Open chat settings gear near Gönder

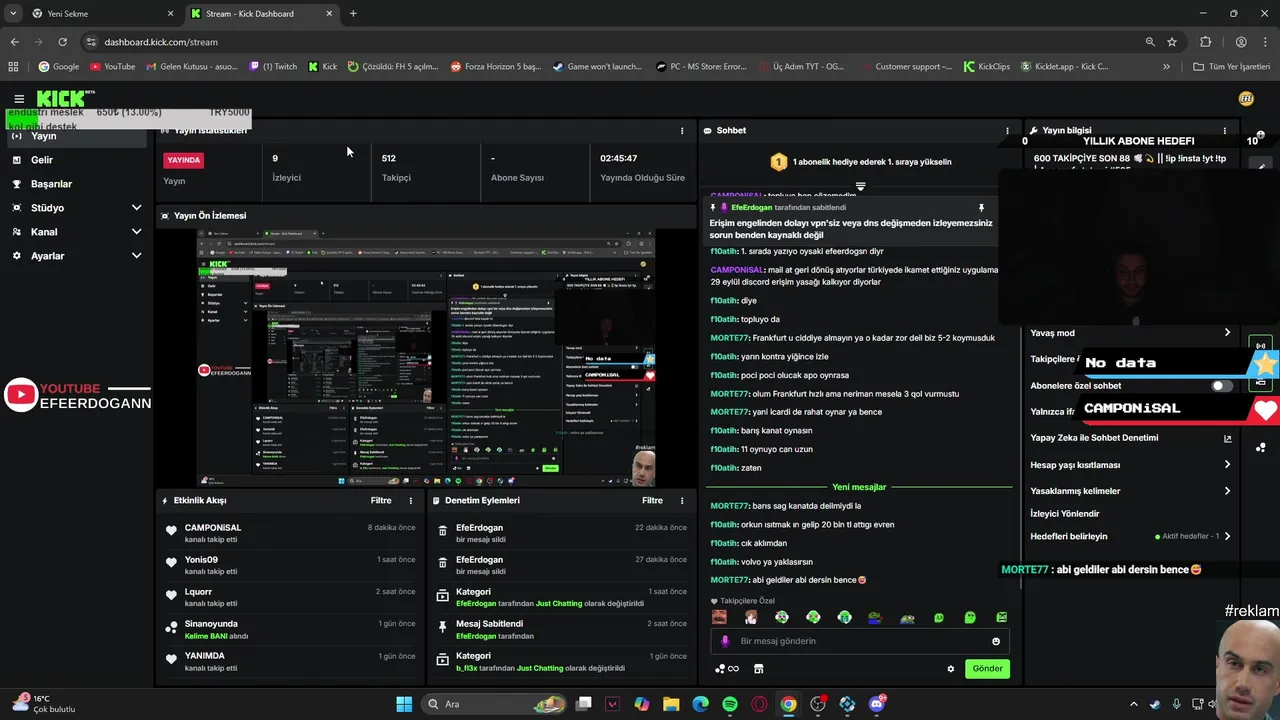point(951,668)
